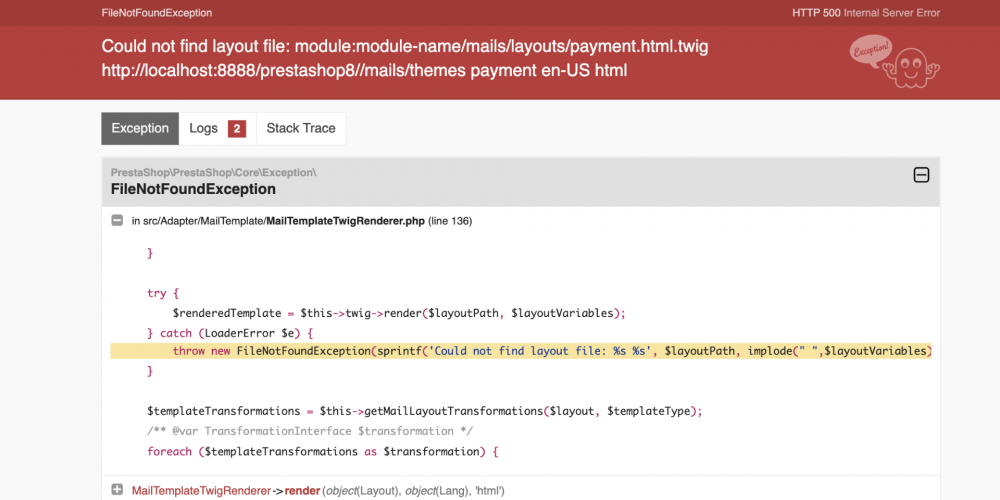Select the Exception tab

point(140,128)
